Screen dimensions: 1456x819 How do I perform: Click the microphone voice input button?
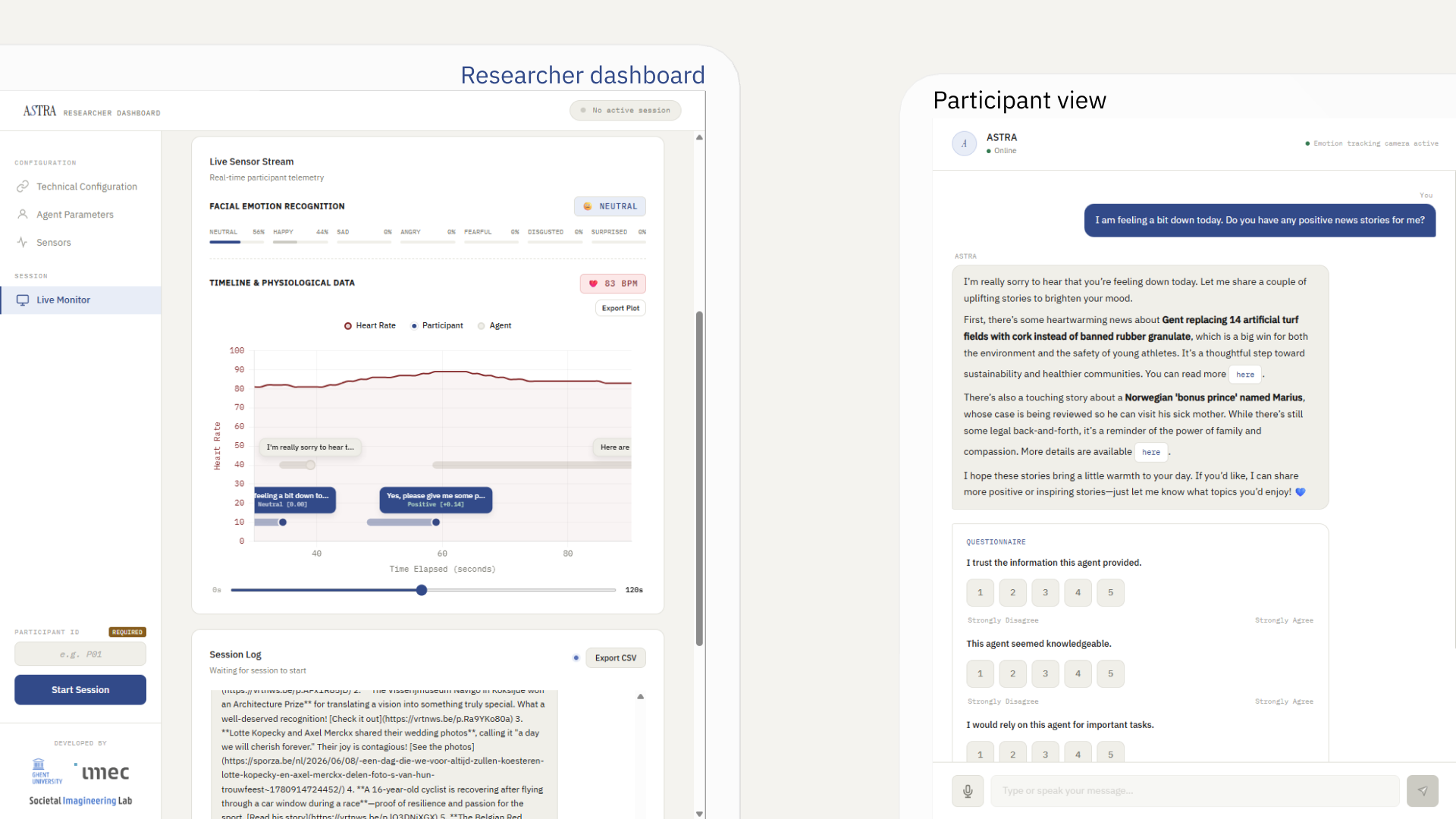pyautogui.click(x=968, y=791)
